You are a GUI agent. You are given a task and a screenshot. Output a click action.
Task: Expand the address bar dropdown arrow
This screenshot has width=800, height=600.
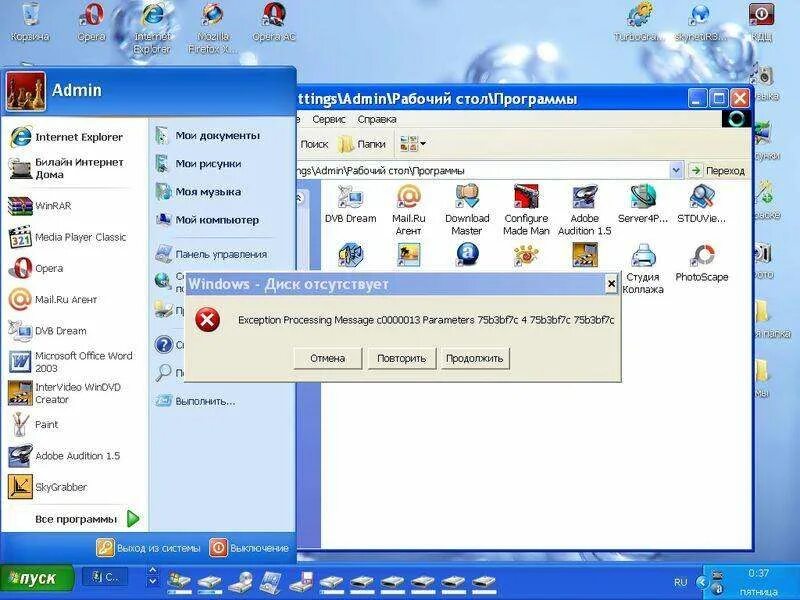[x=676, y=170]
